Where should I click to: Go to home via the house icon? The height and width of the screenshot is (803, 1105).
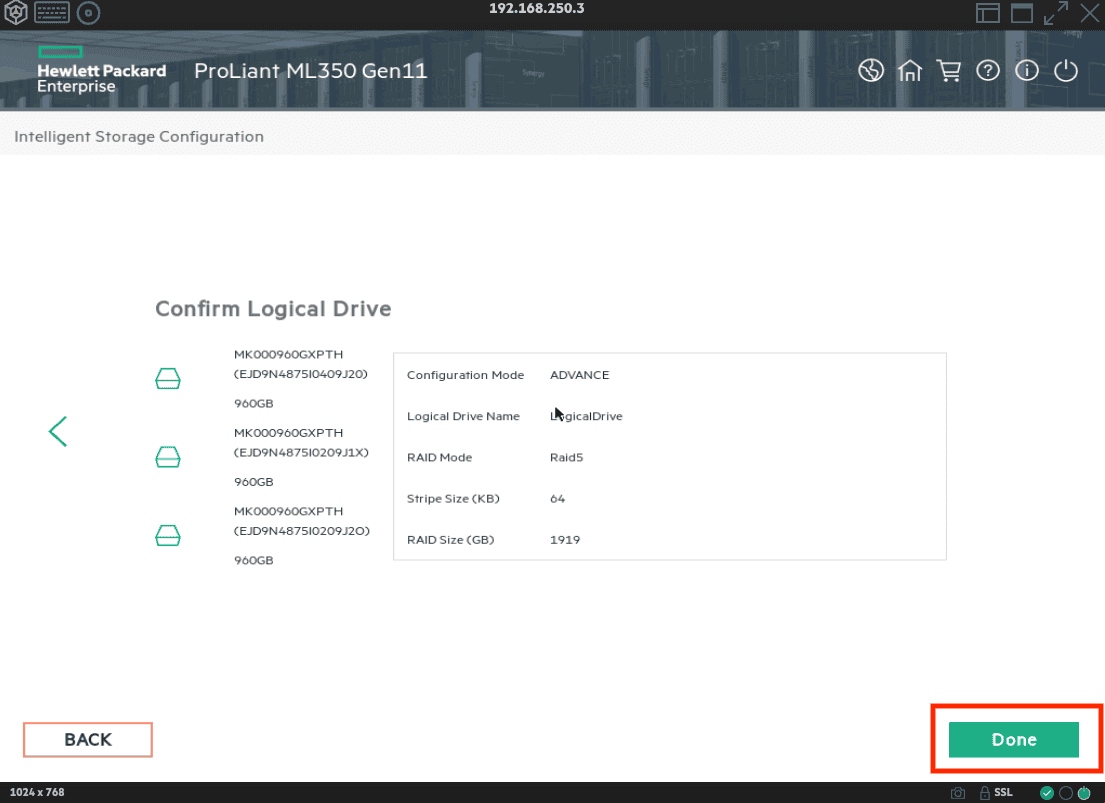click(x=909, y=71)
